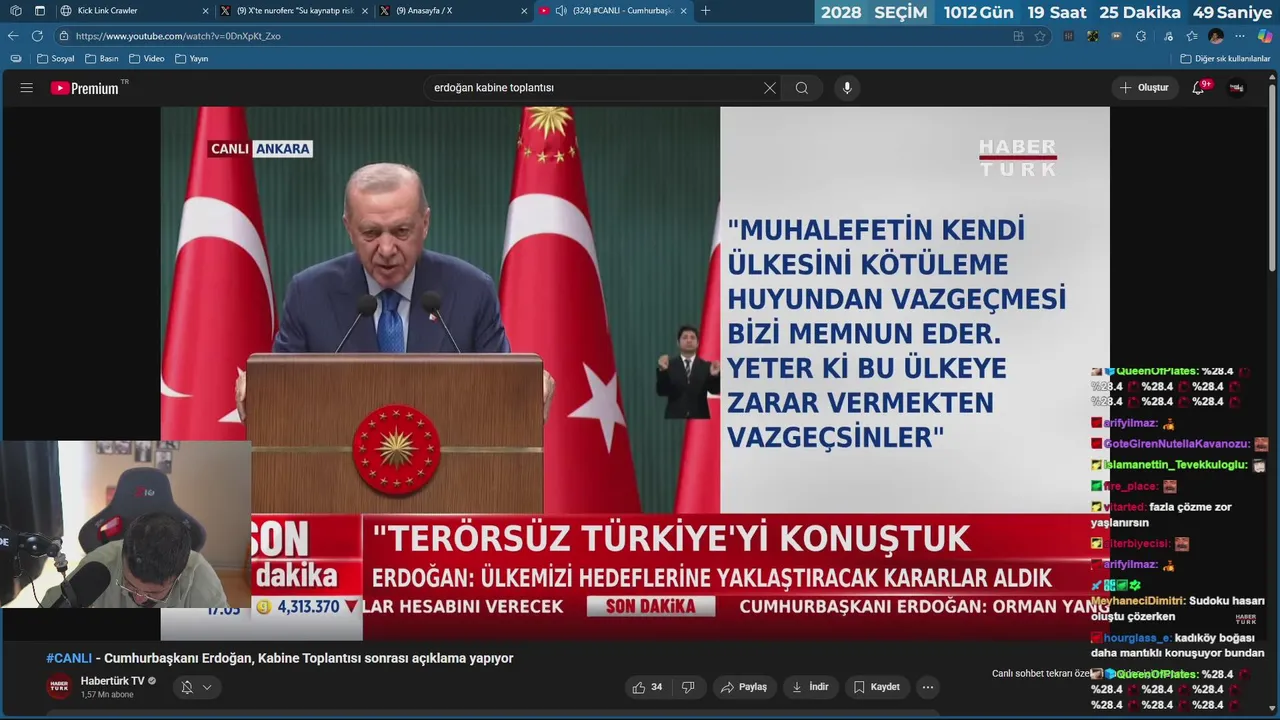Screen dimensions: 1280x720
Task: Reload the page in browser
Action: click(37, 36)
